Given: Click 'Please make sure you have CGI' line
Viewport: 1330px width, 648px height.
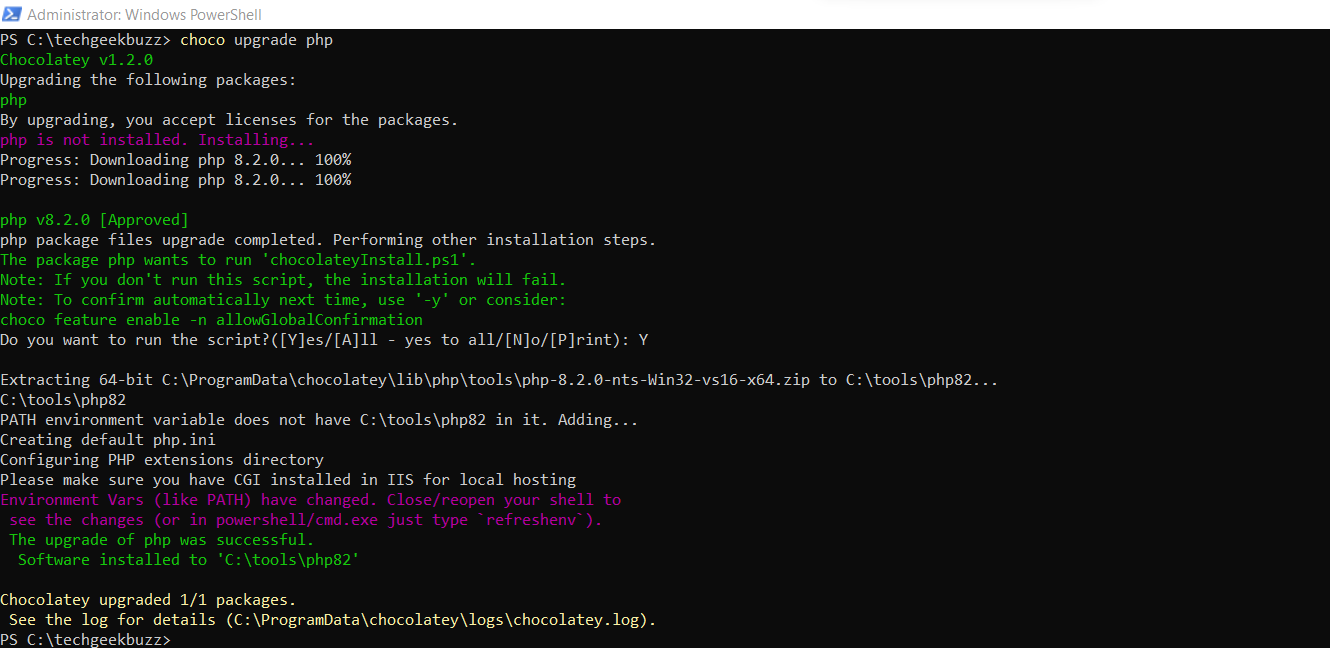Looking at the screenshot, I should (288, 480).
